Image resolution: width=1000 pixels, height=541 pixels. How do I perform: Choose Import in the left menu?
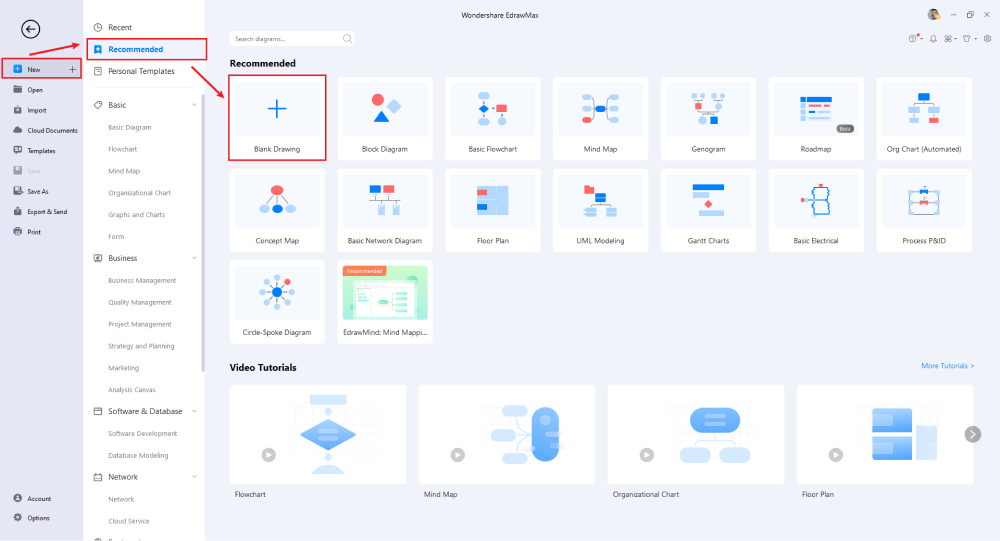pyautogui.click(x=36, y=110)
